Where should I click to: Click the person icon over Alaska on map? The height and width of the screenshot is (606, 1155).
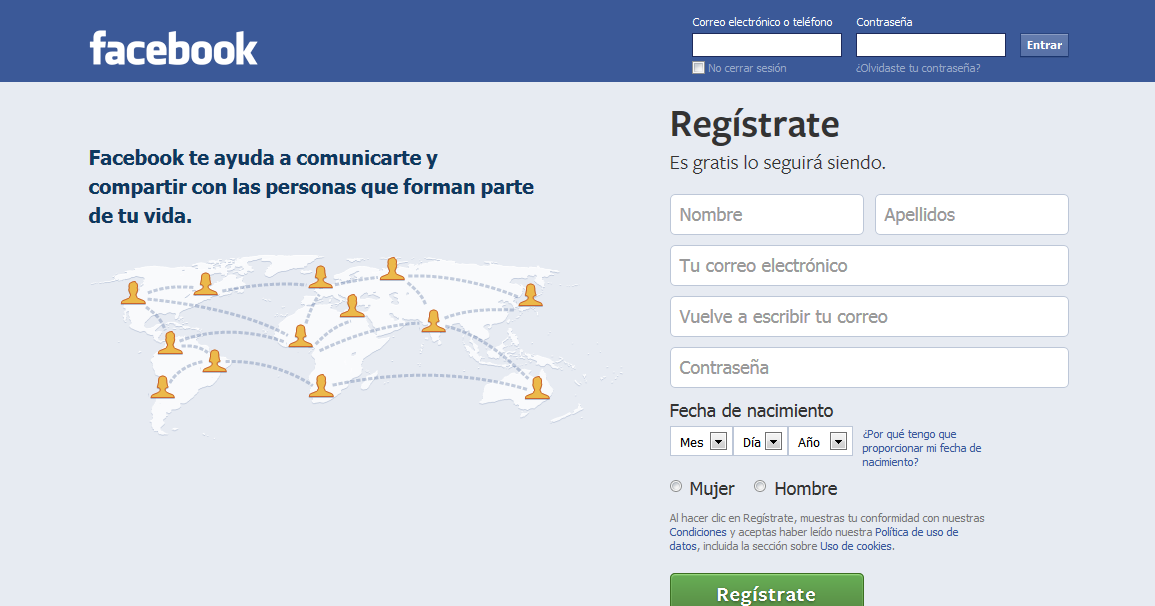pyautogui.click(x=133, y=292)
